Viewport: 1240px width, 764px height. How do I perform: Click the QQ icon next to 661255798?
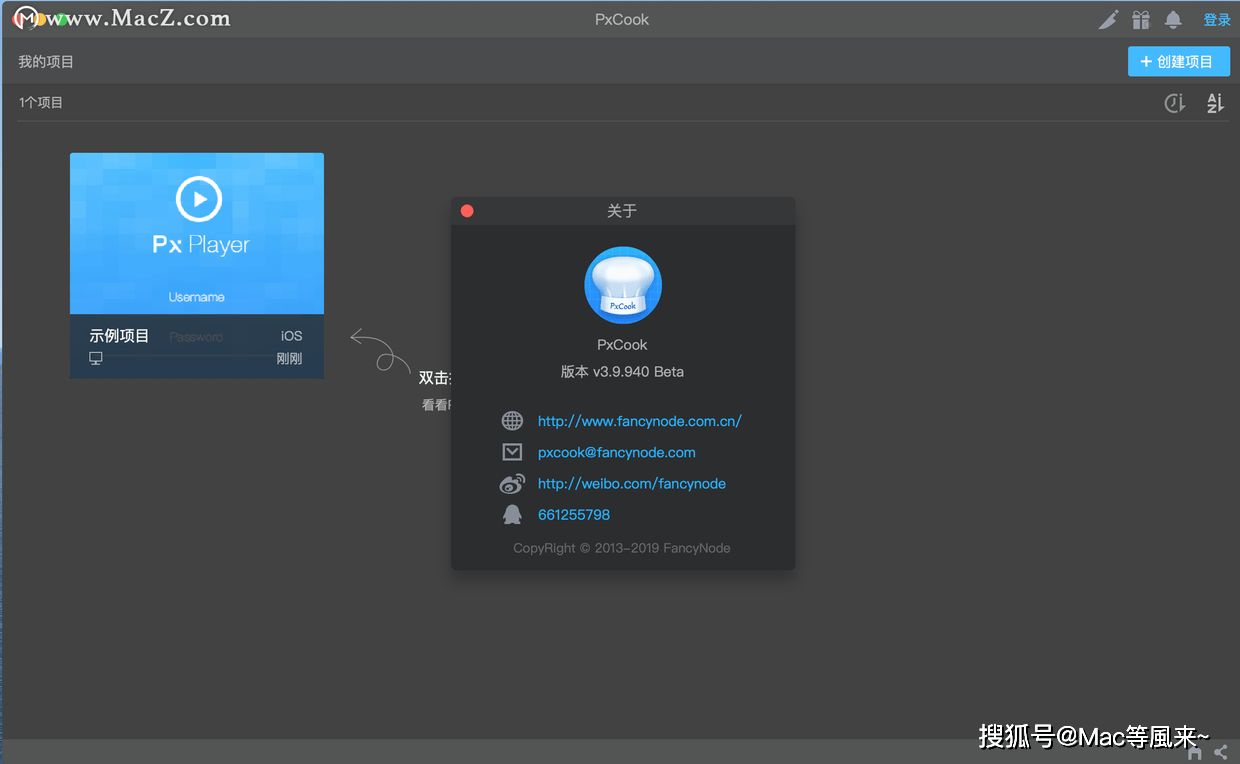pyautogui.click(x=512, y=514)
